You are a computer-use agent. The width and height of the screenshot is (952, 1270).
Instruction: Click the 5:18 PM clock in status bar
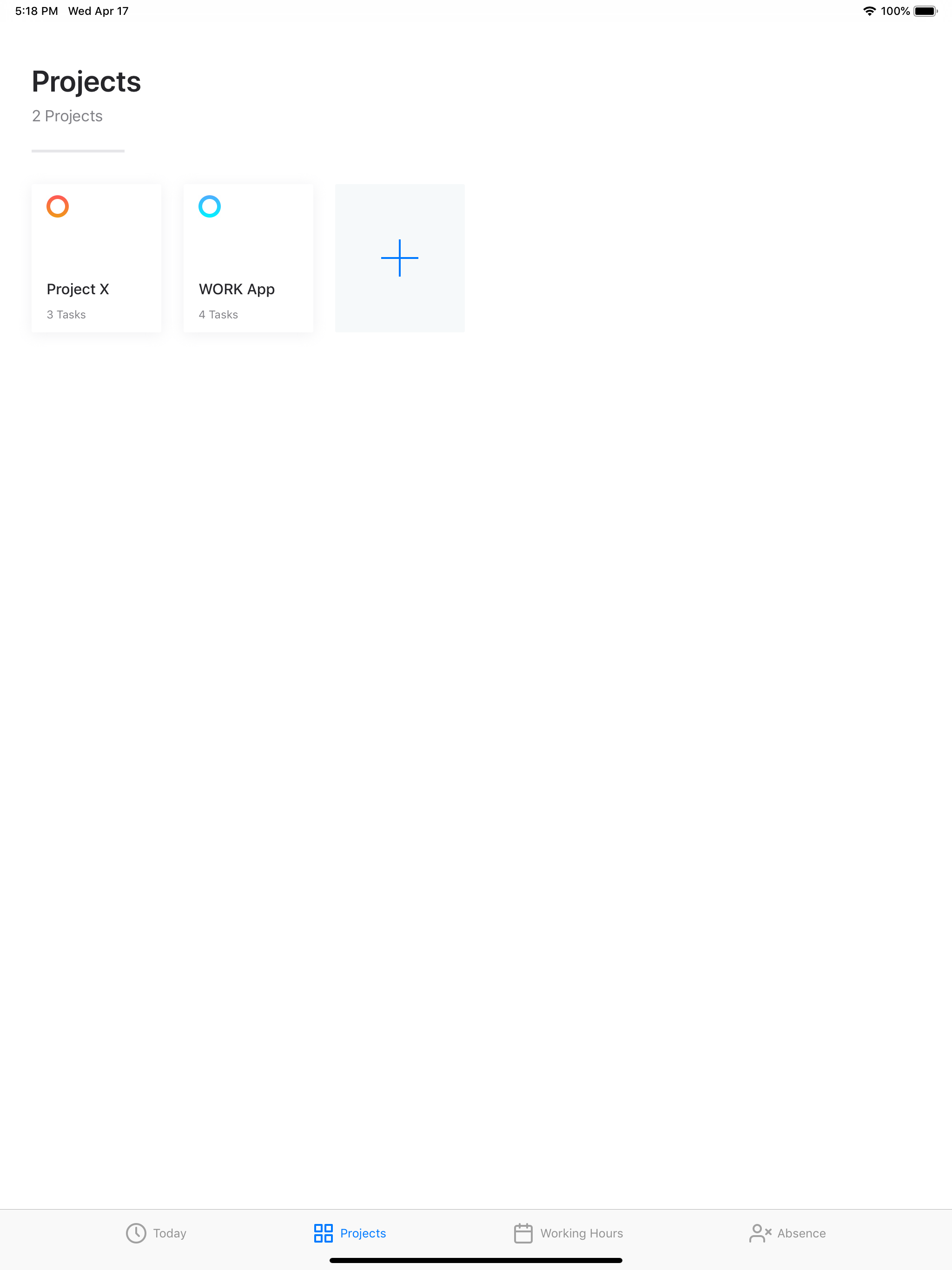tap(36, 11)
